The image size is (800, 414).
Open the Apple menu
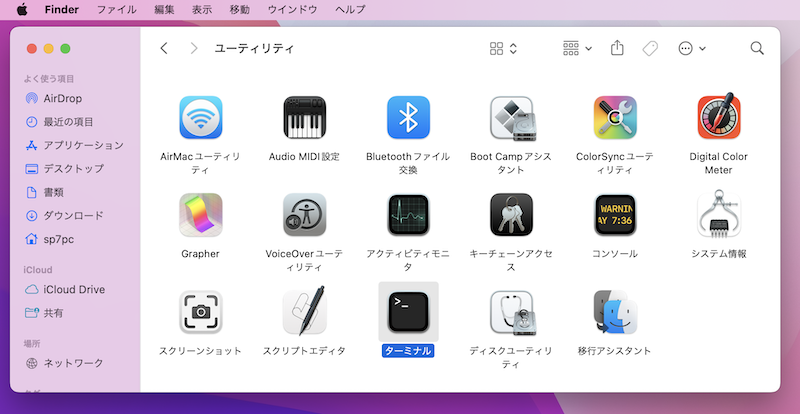(21, 9)
